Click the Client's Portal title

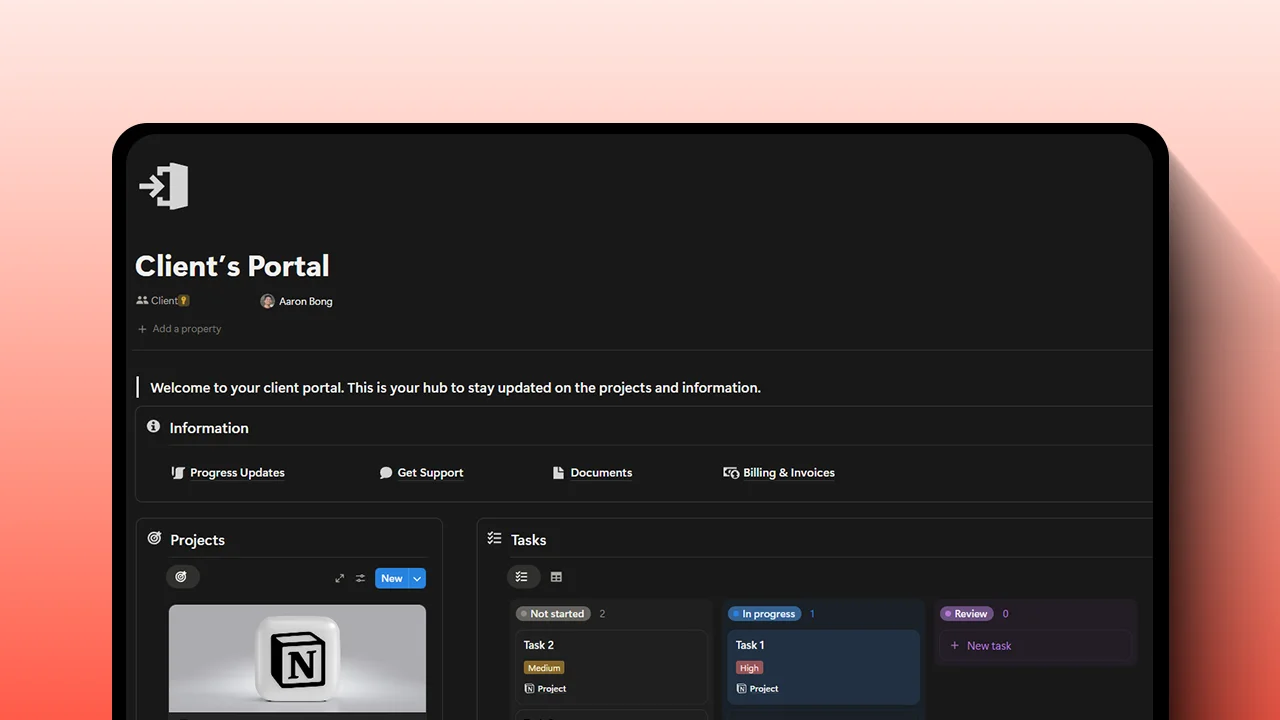(232, 266)
